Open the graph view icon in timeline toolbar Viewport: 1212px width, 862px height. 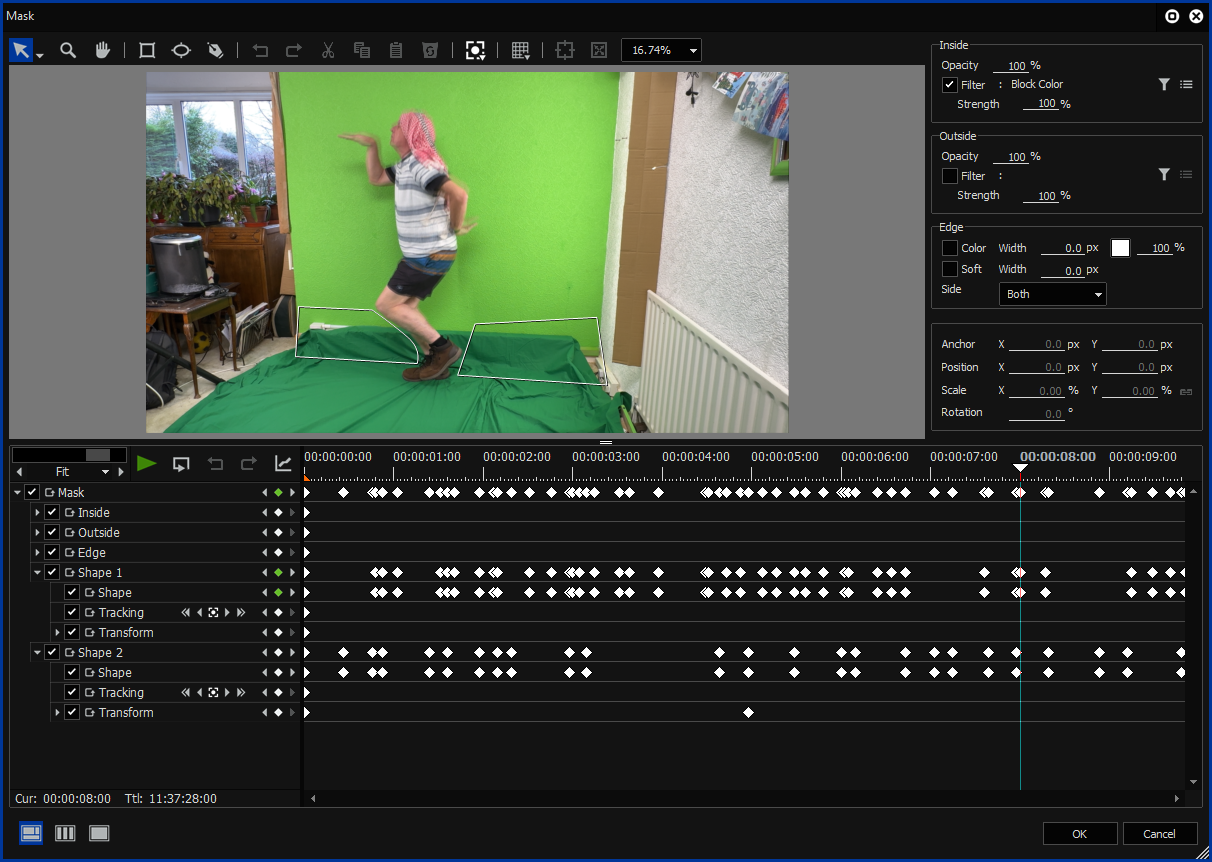tap(283, 464)
